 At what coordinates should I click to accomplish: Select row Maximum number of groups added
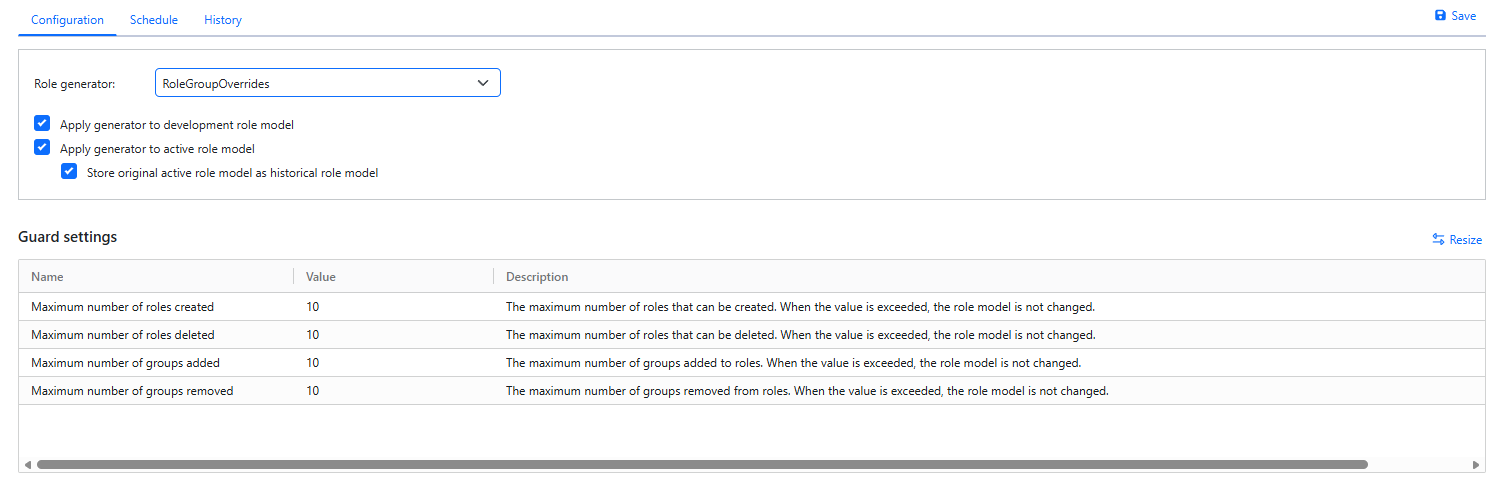pos(752,363)
